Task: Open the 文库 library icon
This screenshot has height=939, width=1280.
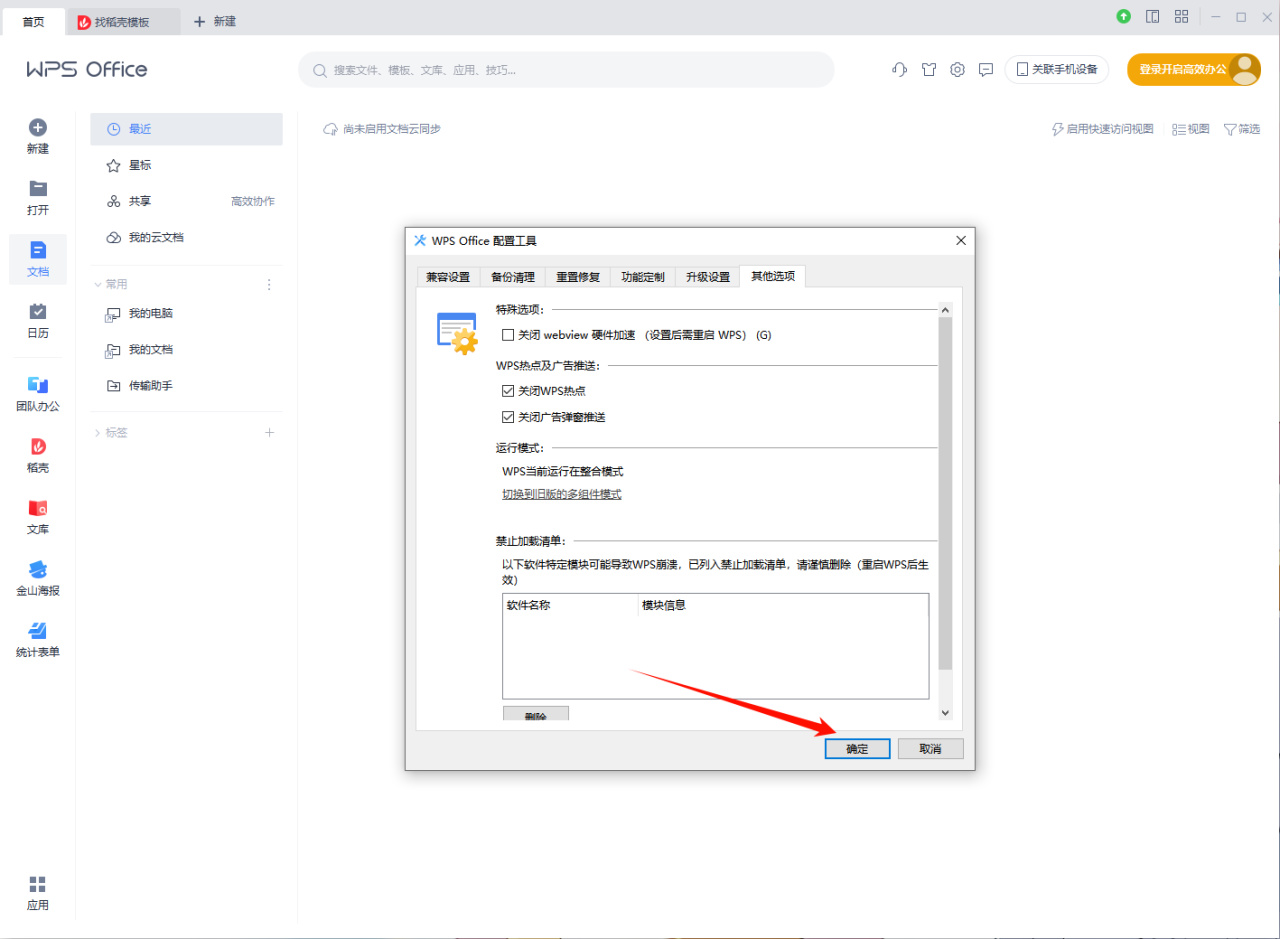Action: tap(38, 508)
